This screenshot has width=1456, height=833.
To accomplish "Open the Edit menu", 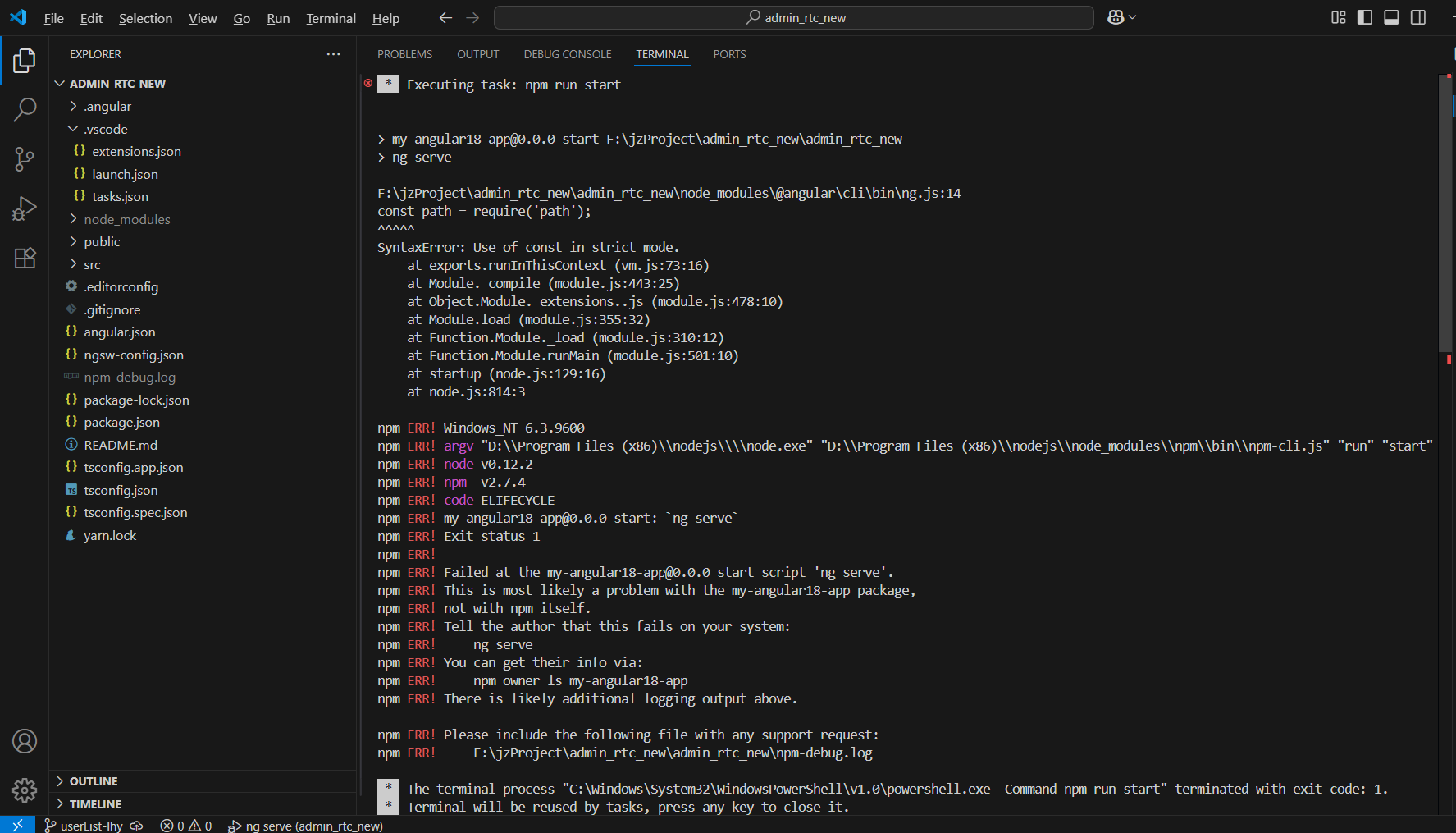I will point(91,18).
